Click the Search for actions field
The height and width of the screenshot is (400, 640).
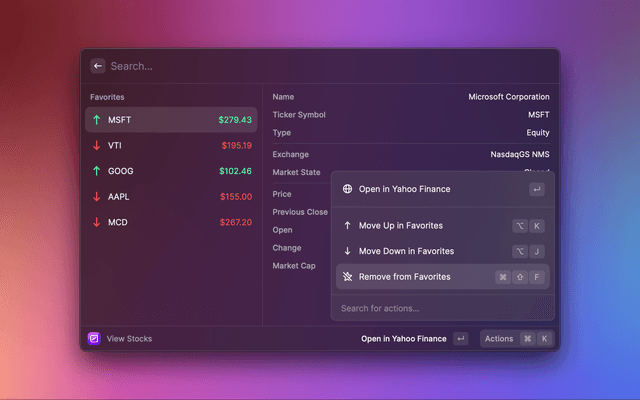(x=440, y=308)
